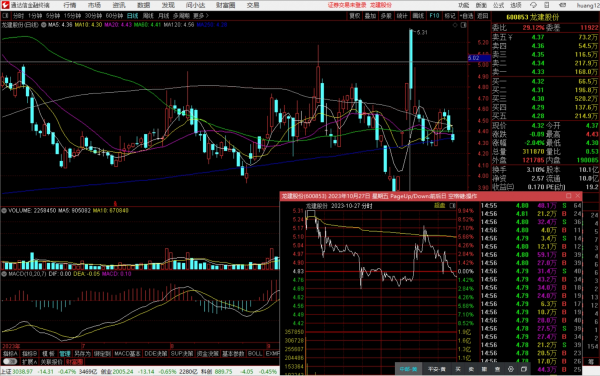
Task: Open the 资讯 menu
Action: 119,5
